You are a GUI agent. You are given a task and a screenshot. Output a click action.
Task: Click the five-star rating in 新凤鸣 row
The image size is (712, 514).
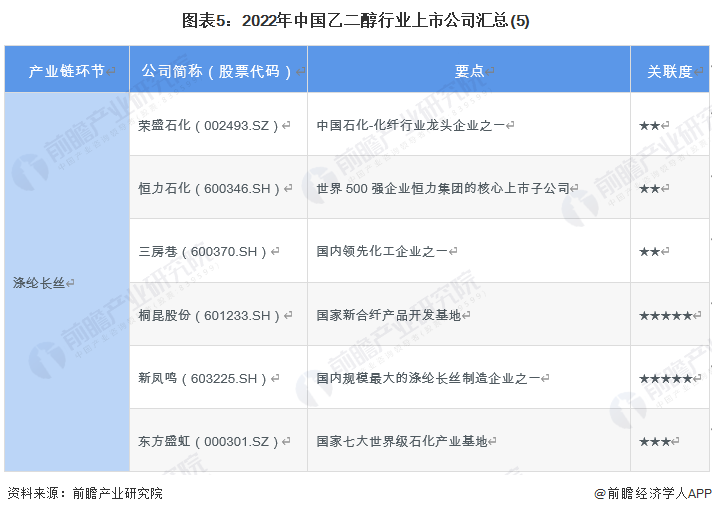click(x=666, y=378)
